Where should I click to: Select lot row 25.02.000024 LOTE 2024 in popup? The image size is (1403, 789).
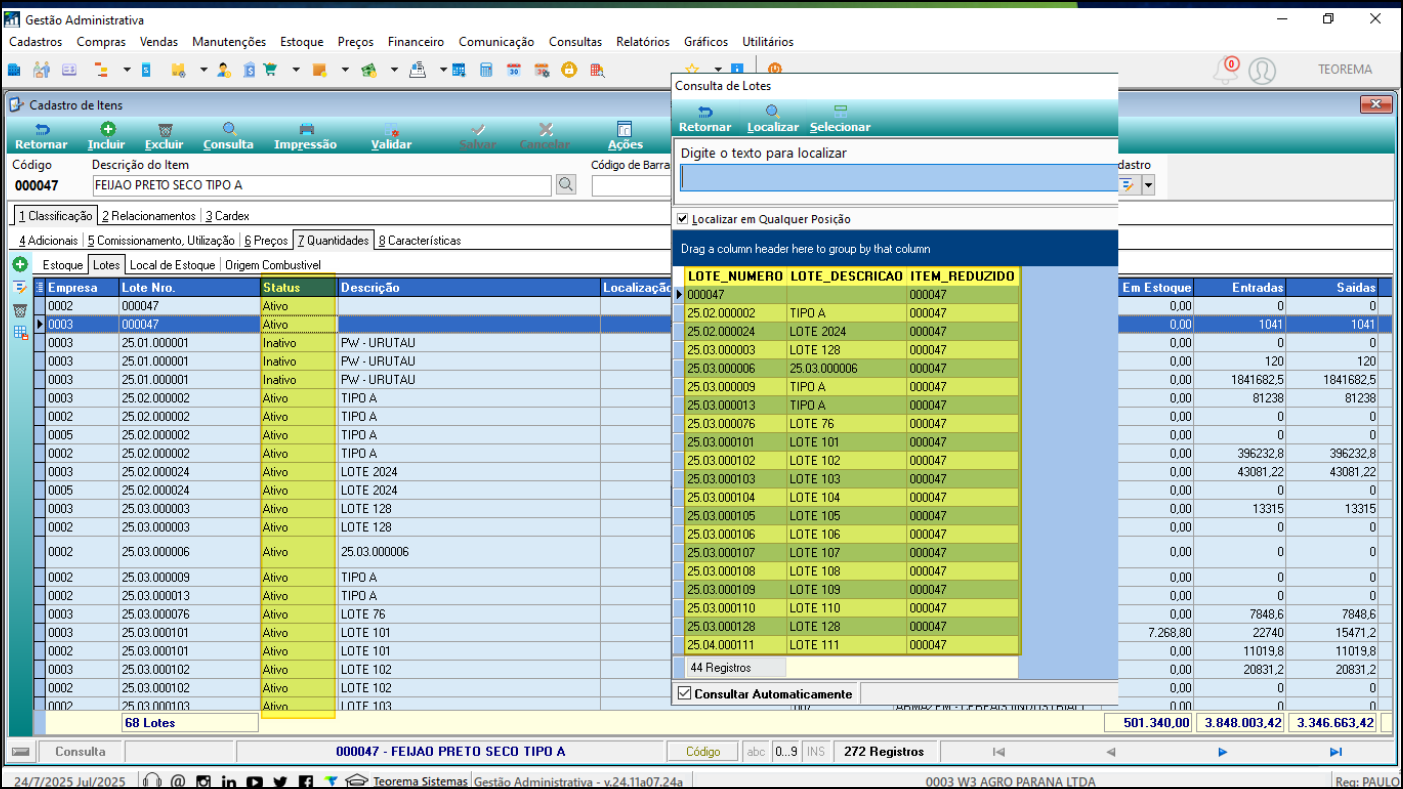coord(852,332)
